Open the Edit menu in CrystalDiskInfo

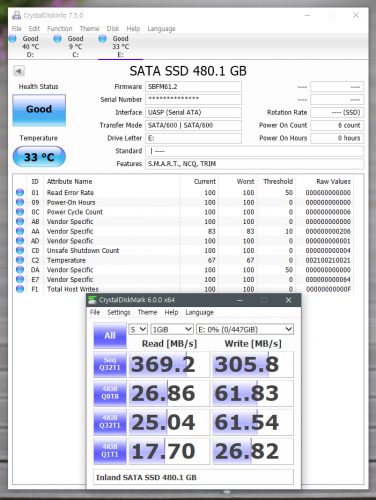pos(34,29)
